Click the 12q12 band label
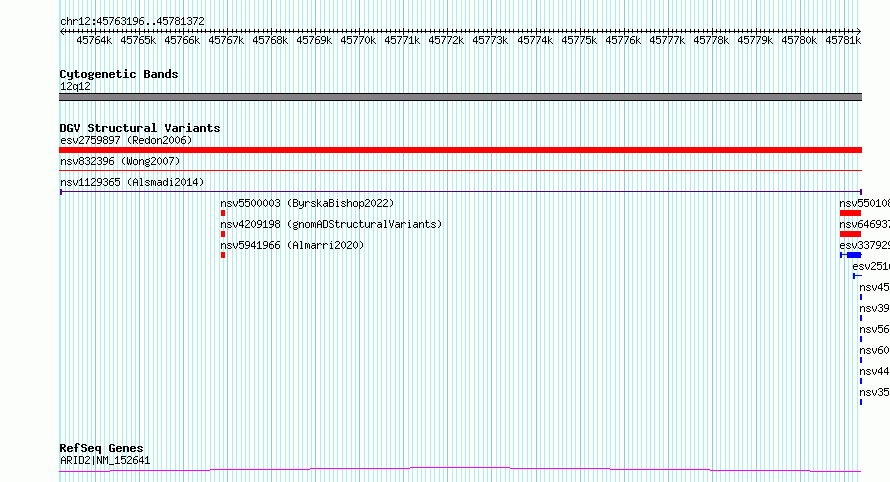The height and width of the screenshot is (482, 890). (x=75, y=86)
